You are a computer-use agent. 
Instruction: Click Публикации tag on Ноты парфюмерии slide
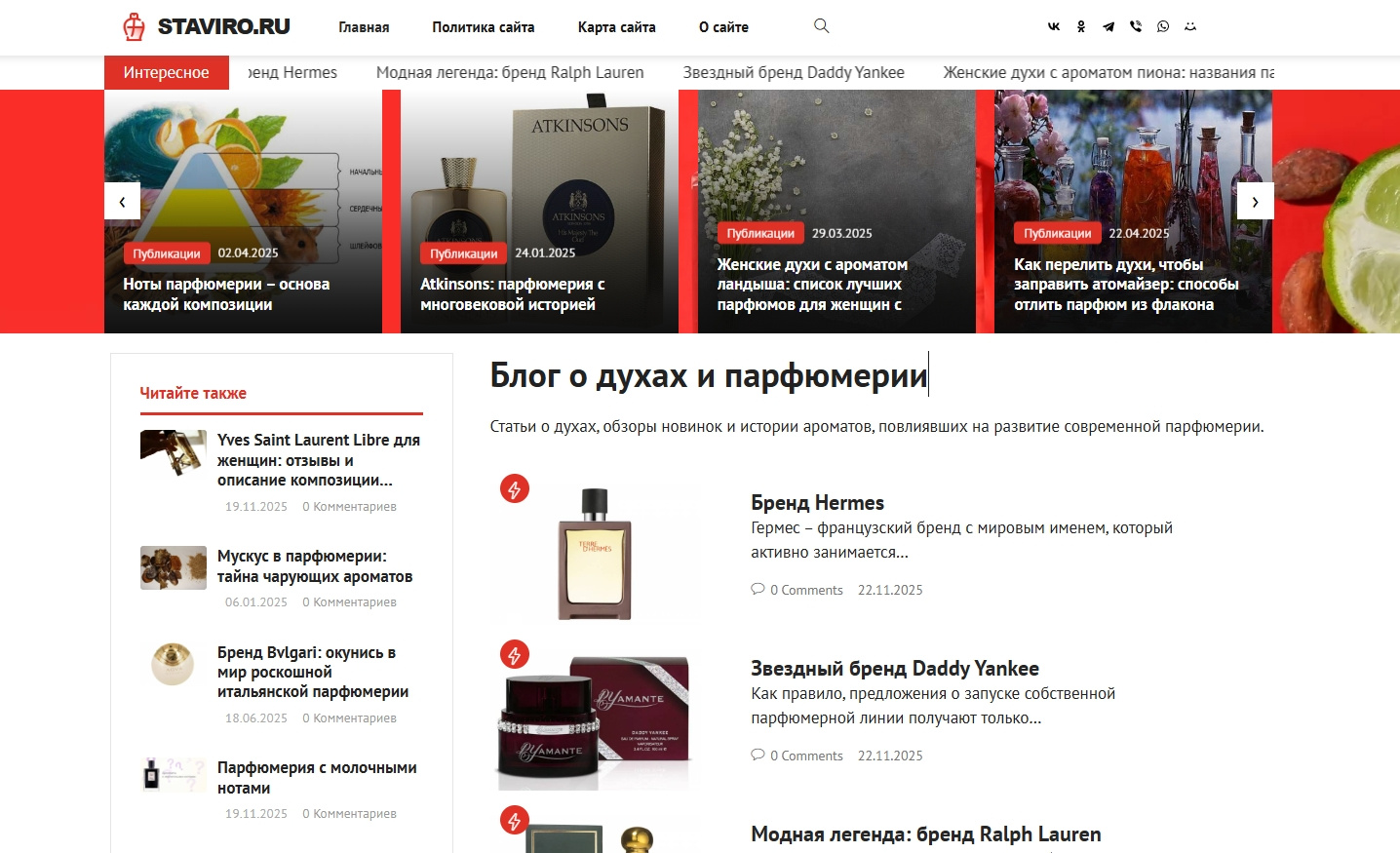[x=167, y=253]
